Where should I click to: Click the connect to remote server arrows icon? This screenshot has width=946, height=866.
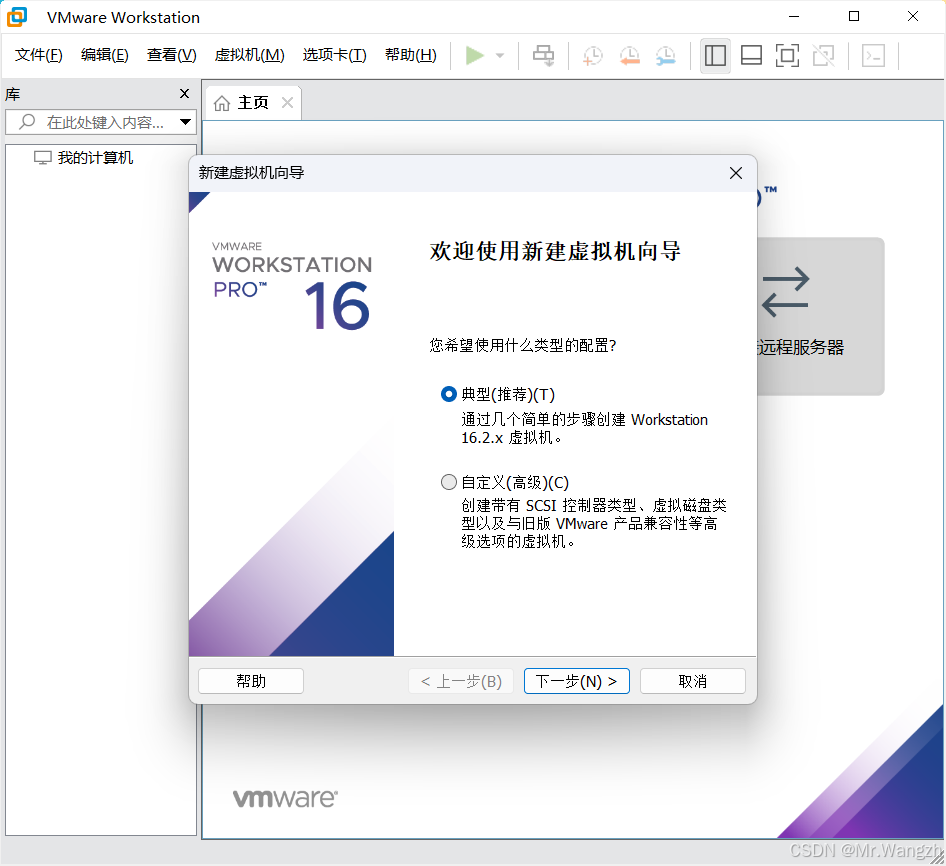pos(785,292)
